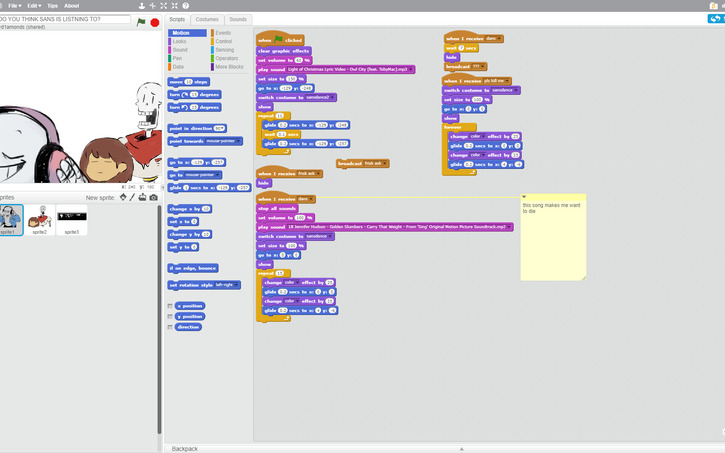Screen dimensions: 725x453
Task: Click the sprite list vertical scrollbar
Action: 160,319
